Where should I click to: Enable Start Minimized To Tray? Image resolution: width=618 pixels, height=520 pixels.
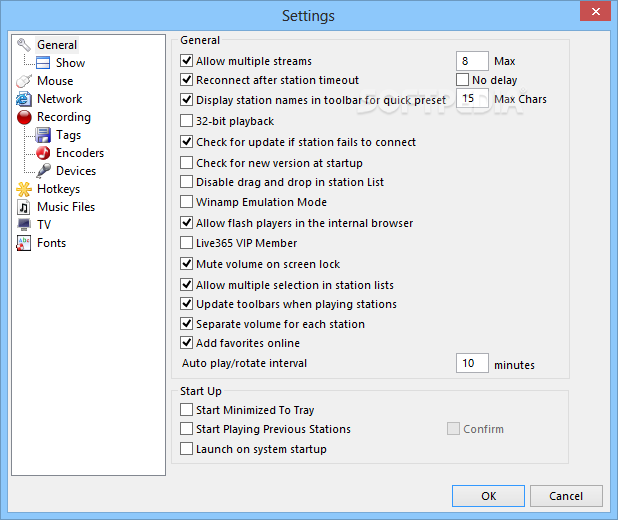pyautogui.click(x=187, y=410)
